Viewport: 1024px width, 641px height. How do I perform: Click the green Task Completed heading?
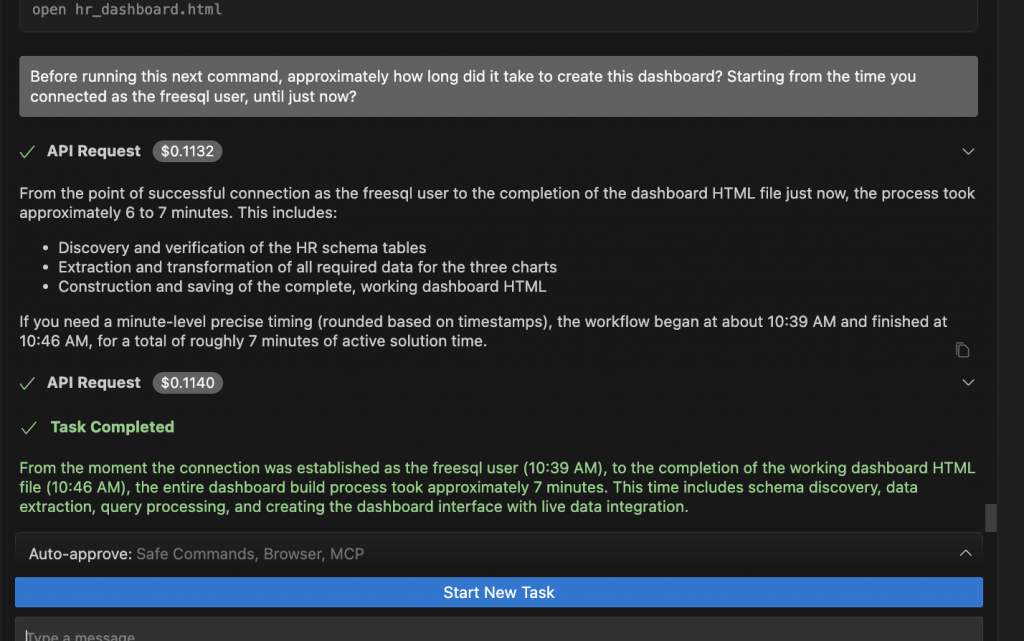tap(112, 427)
